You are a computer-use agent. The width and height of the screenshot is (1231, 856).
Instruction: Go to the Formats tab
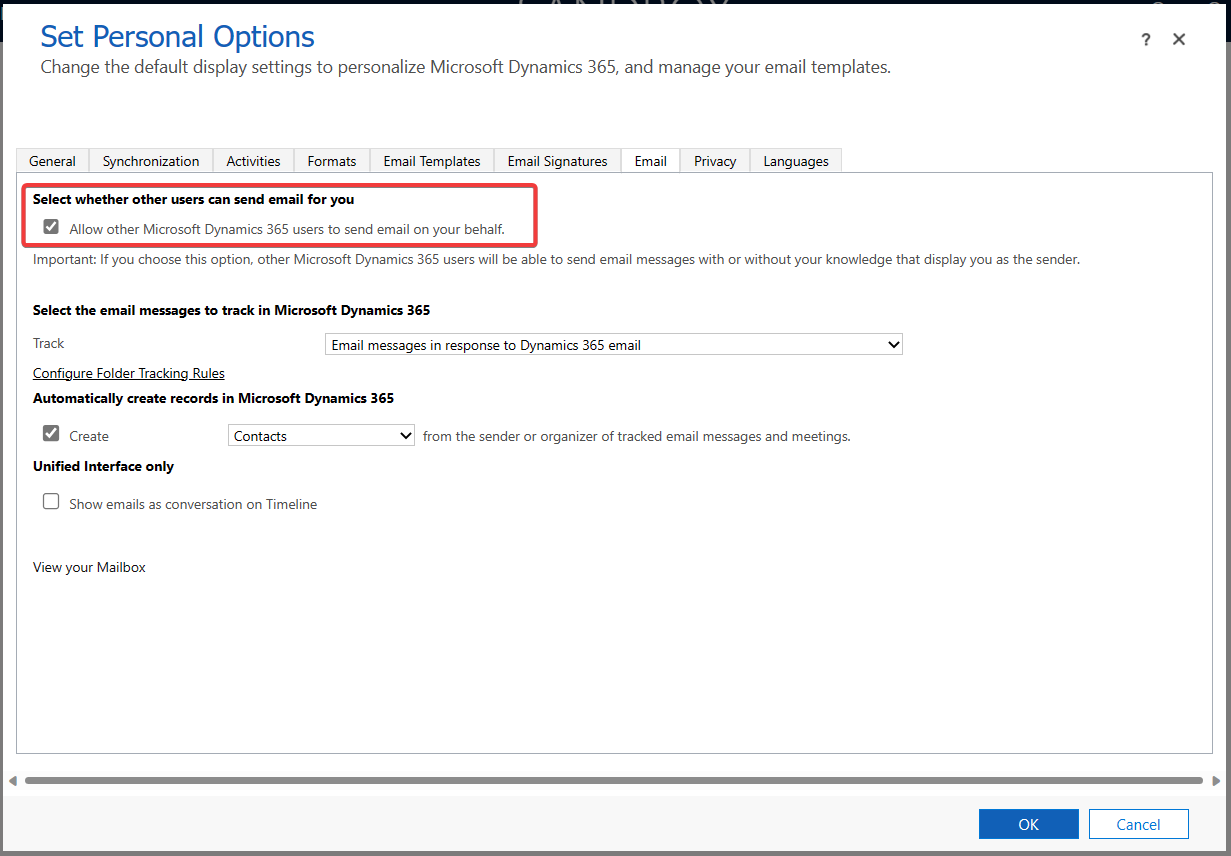[332, 161]
